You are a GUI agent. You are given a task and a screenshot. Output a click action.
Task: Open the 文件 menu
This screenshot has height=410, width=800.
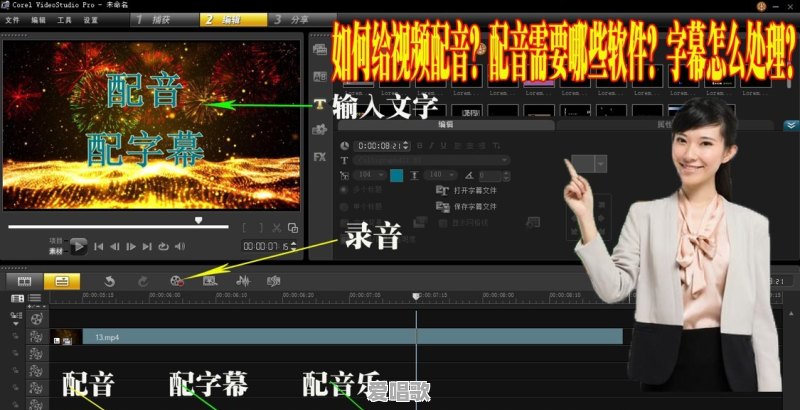pos(12,20)
